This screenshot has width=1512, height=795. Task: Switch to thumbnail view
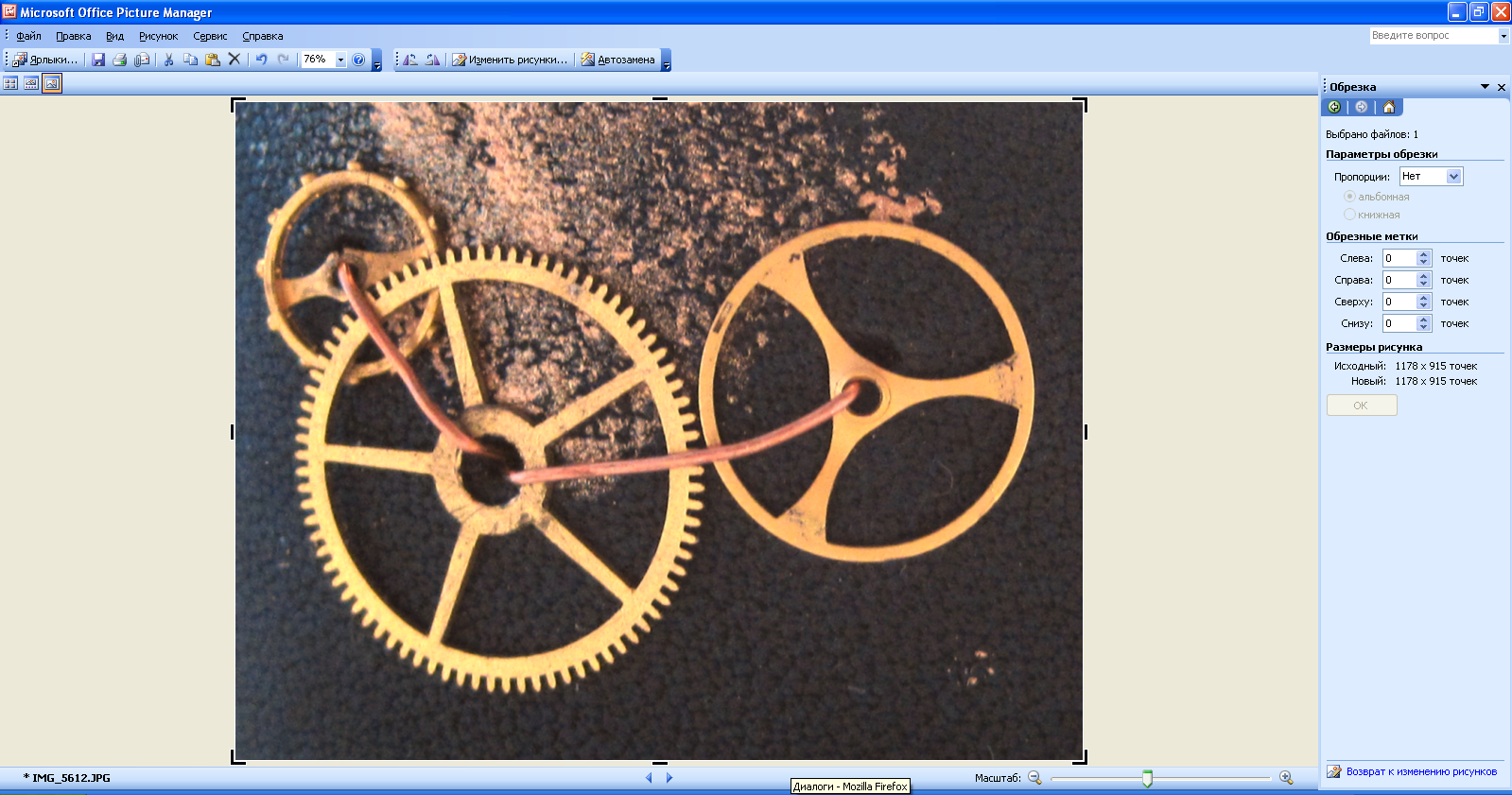click(10, 83)
